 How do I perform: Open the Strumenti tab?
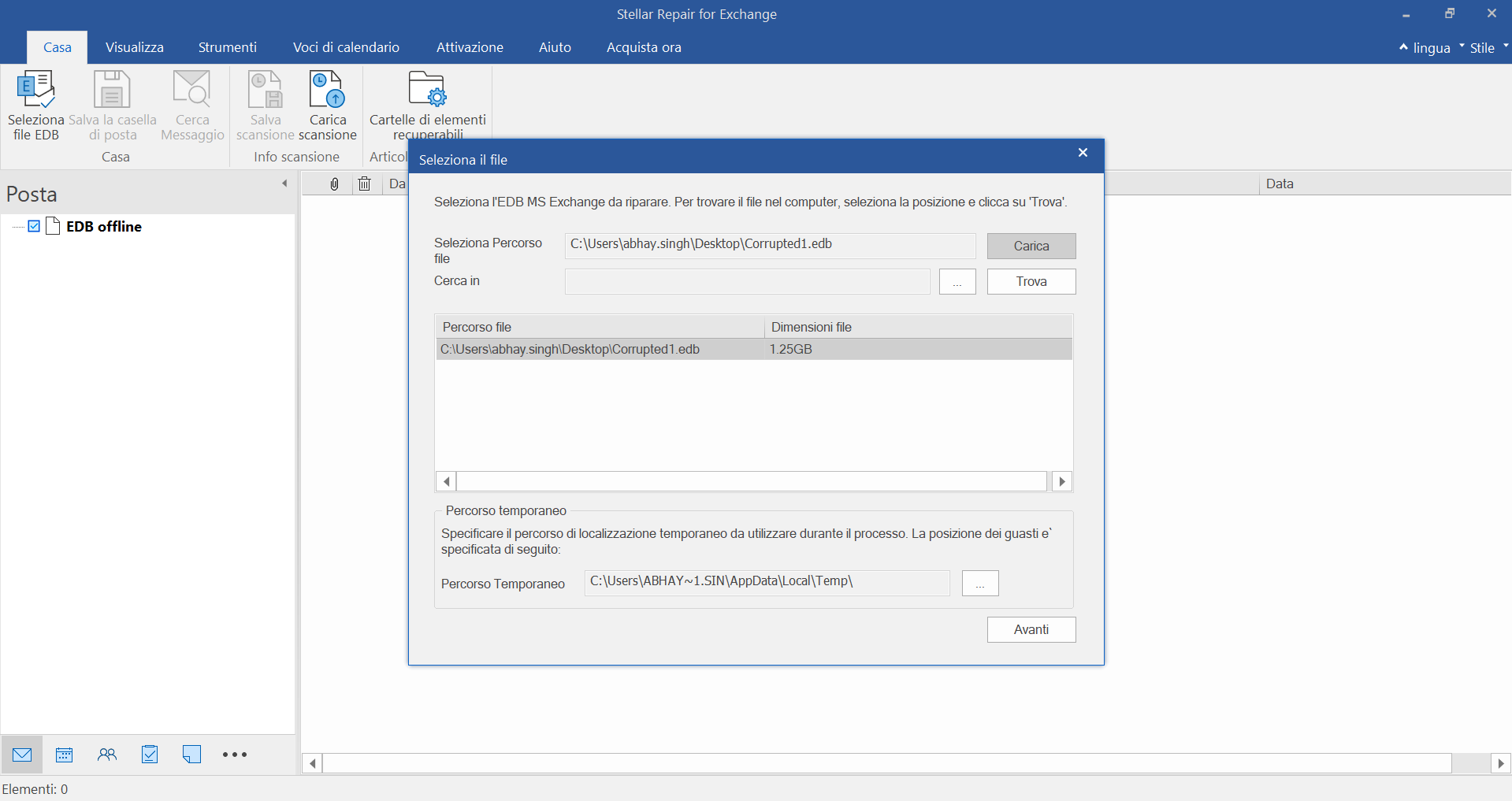(227, 47)
